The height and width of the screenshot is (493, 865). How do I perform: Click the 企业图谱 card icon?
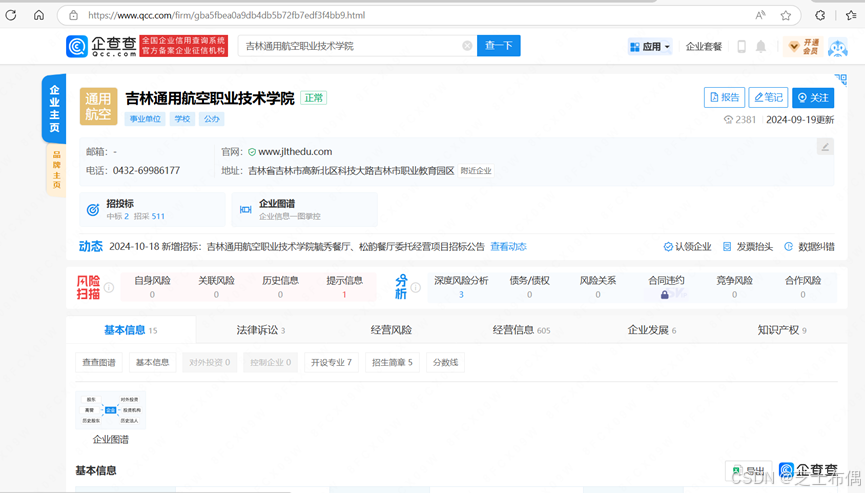tap(245, 210)
